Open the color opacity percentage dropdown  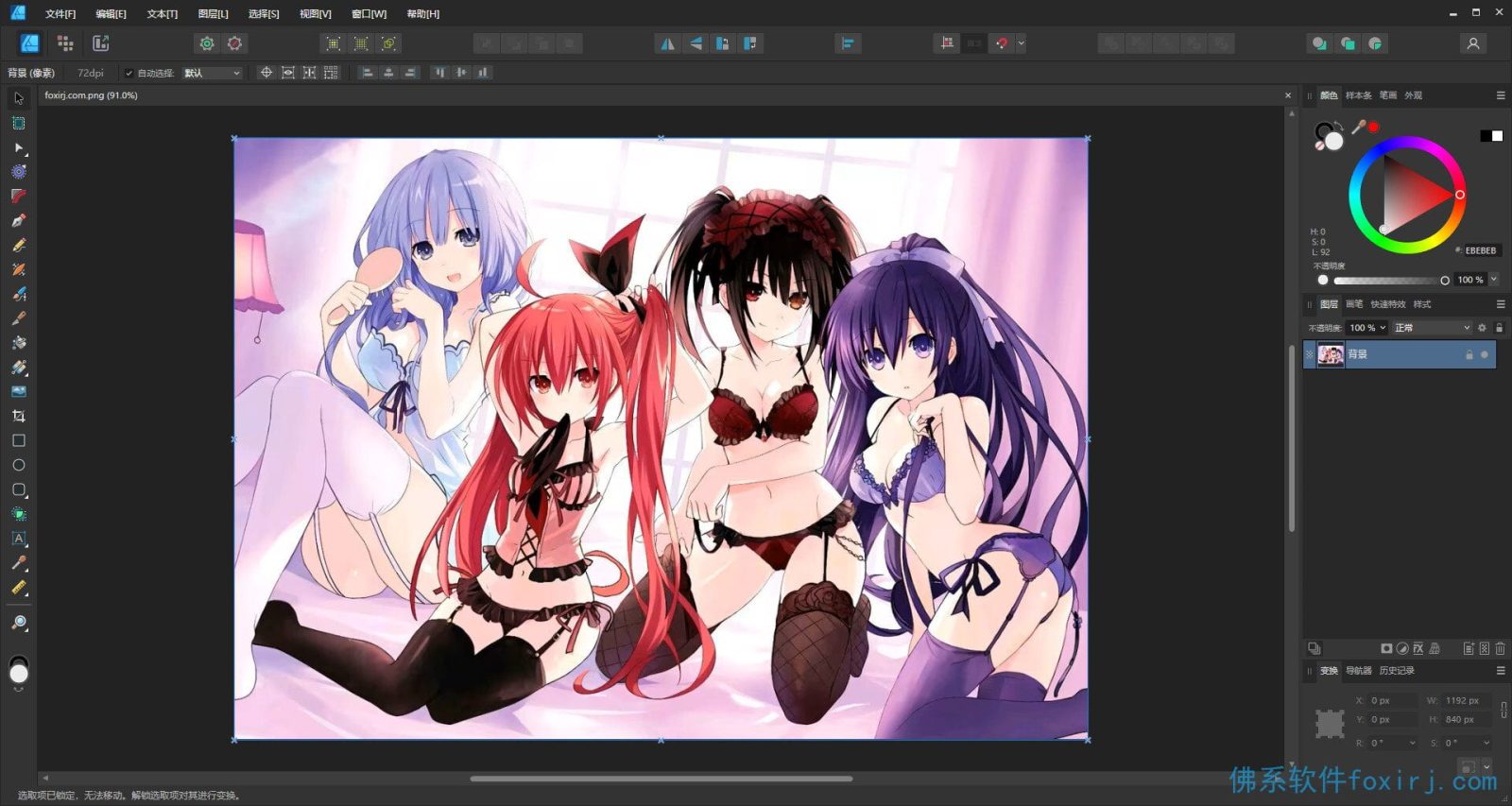coord(1494,280)
